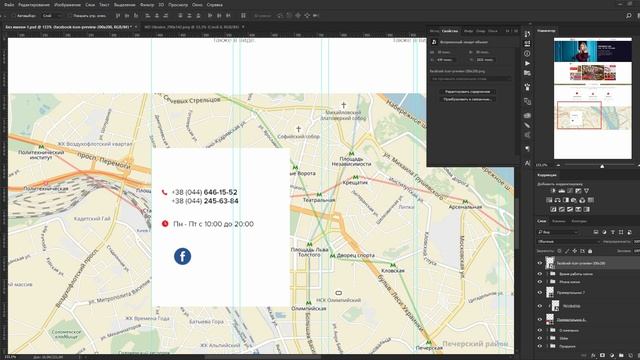Hide the lowest Прямоугольник layer above О компании
This screenshot has height=360, width=640.
click(x=540, y=320)
